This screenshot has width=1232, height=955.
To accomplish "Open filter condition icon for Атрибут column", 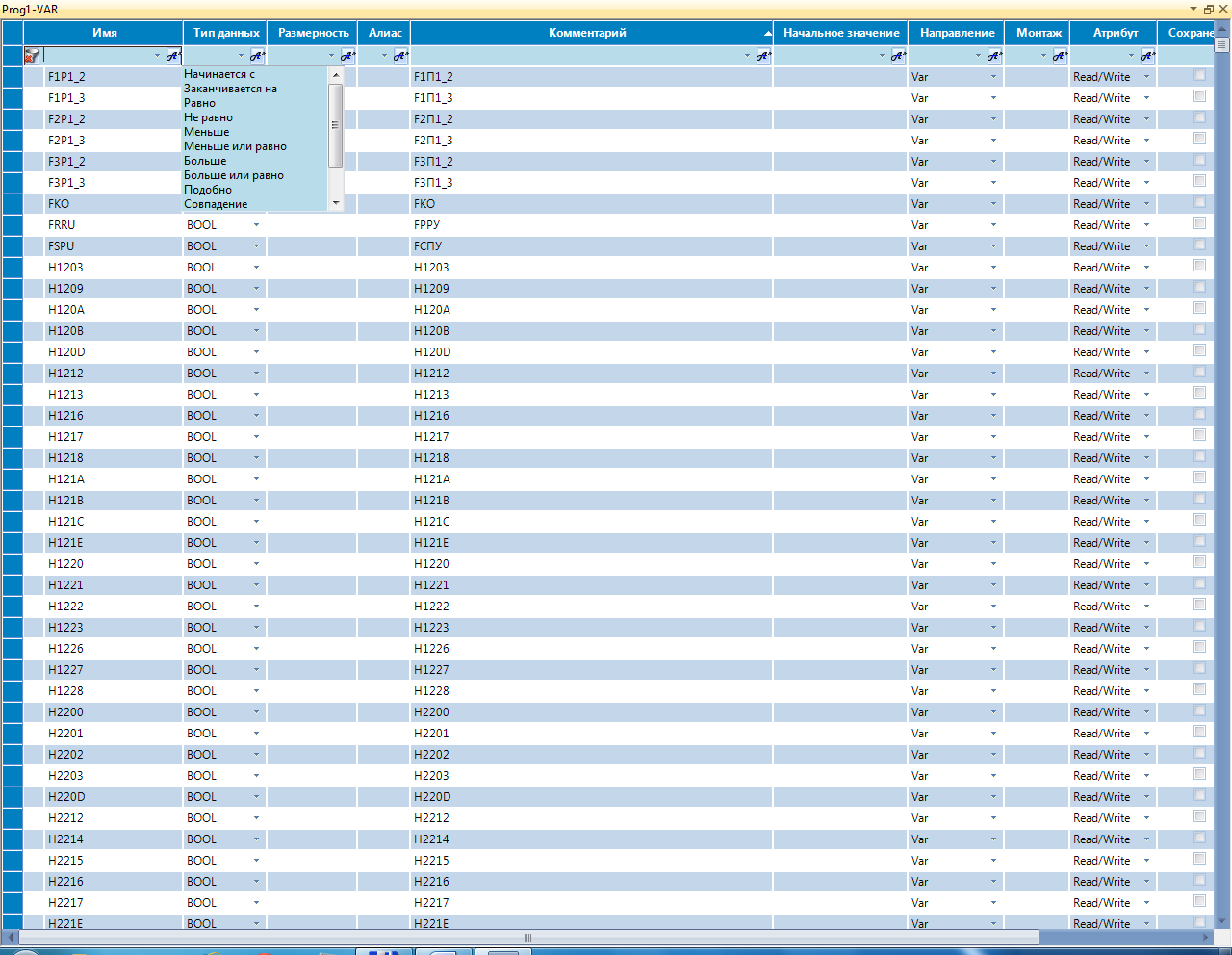I will click(1147, 56).
